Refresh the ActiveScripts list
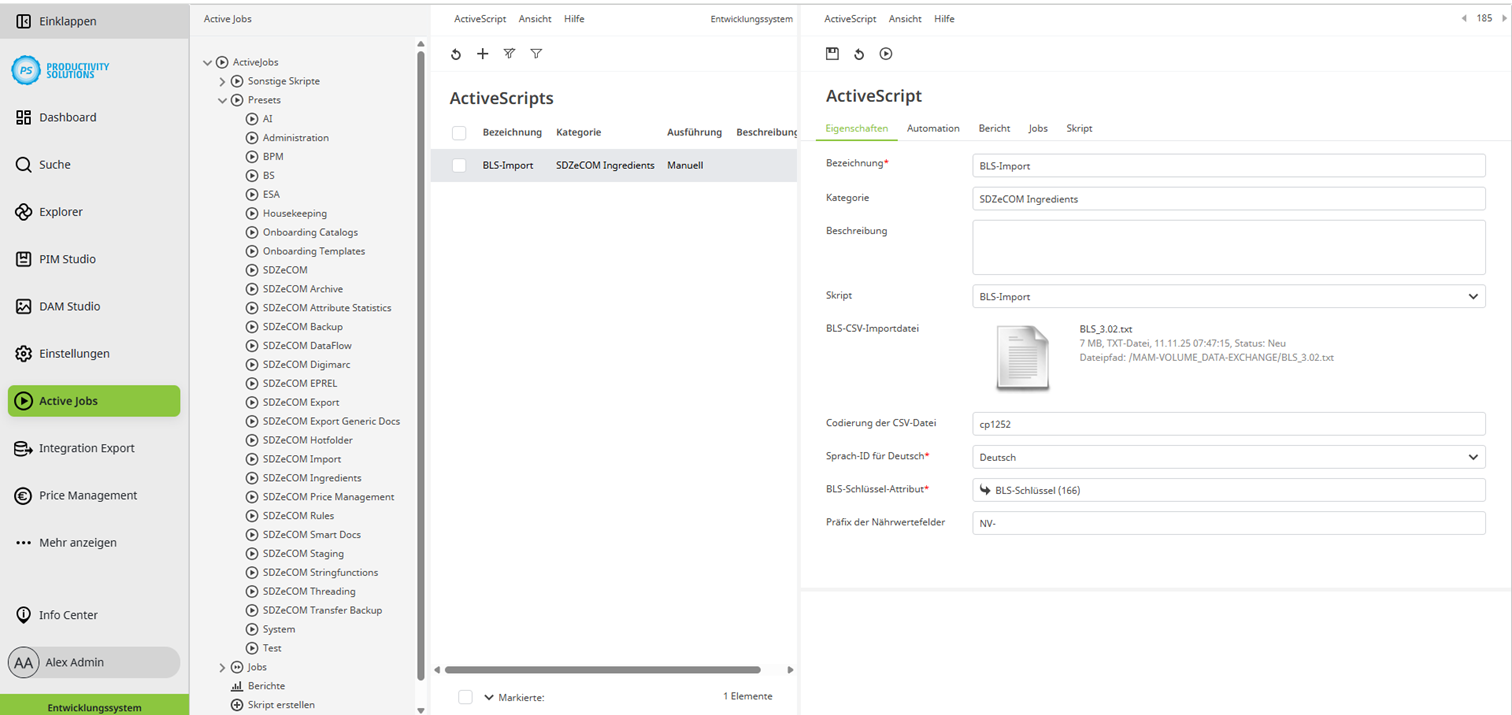This screenshot has height=715, width=1512. [457, 54]
